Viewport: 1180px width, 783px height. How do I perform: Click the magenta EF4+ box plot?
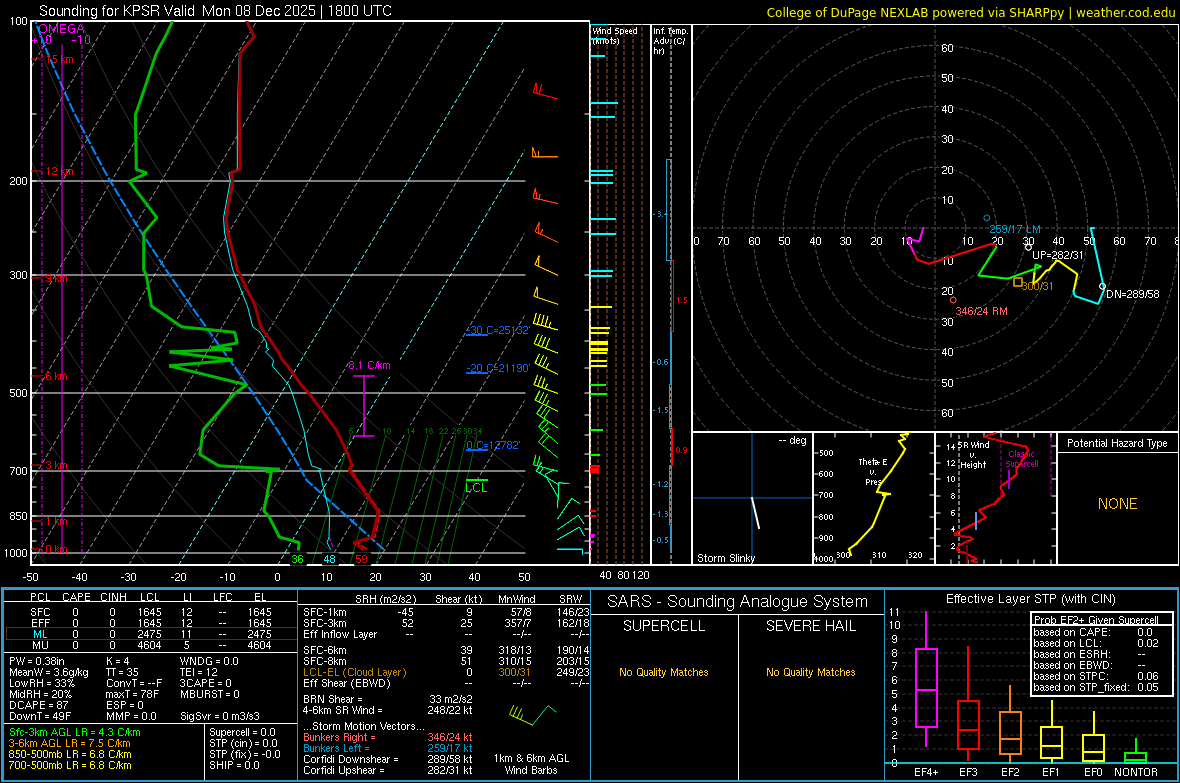tap(926, 687)
